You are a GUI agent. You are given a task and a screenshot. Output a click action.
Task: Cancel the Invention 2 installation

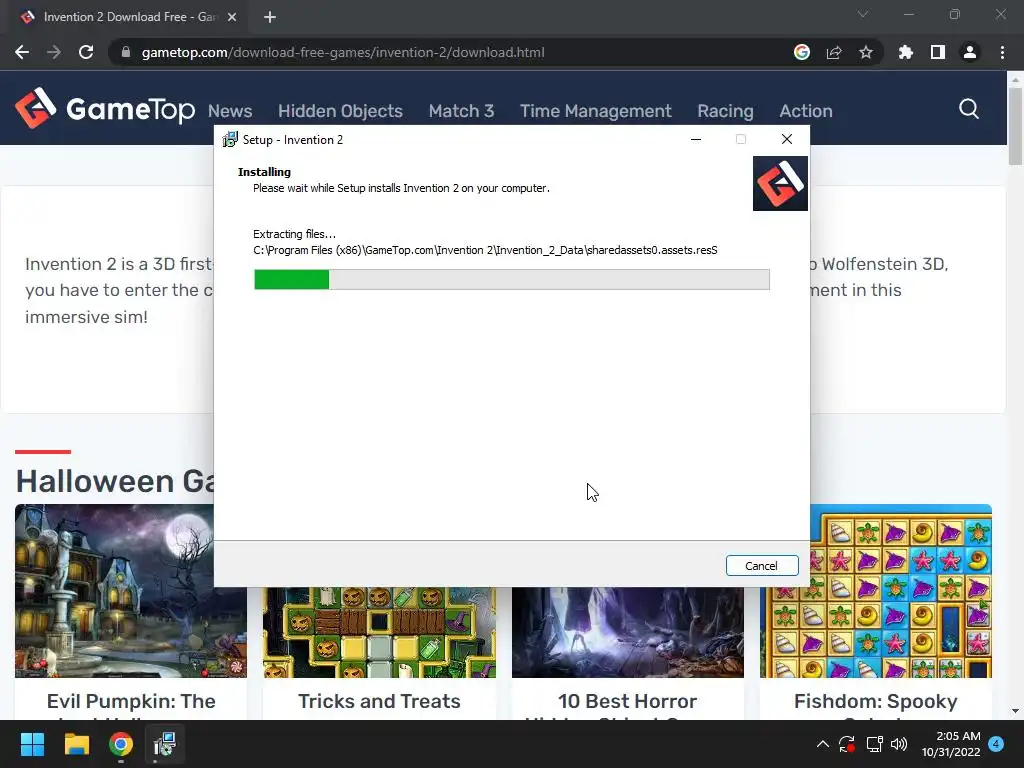pos(761,566)
